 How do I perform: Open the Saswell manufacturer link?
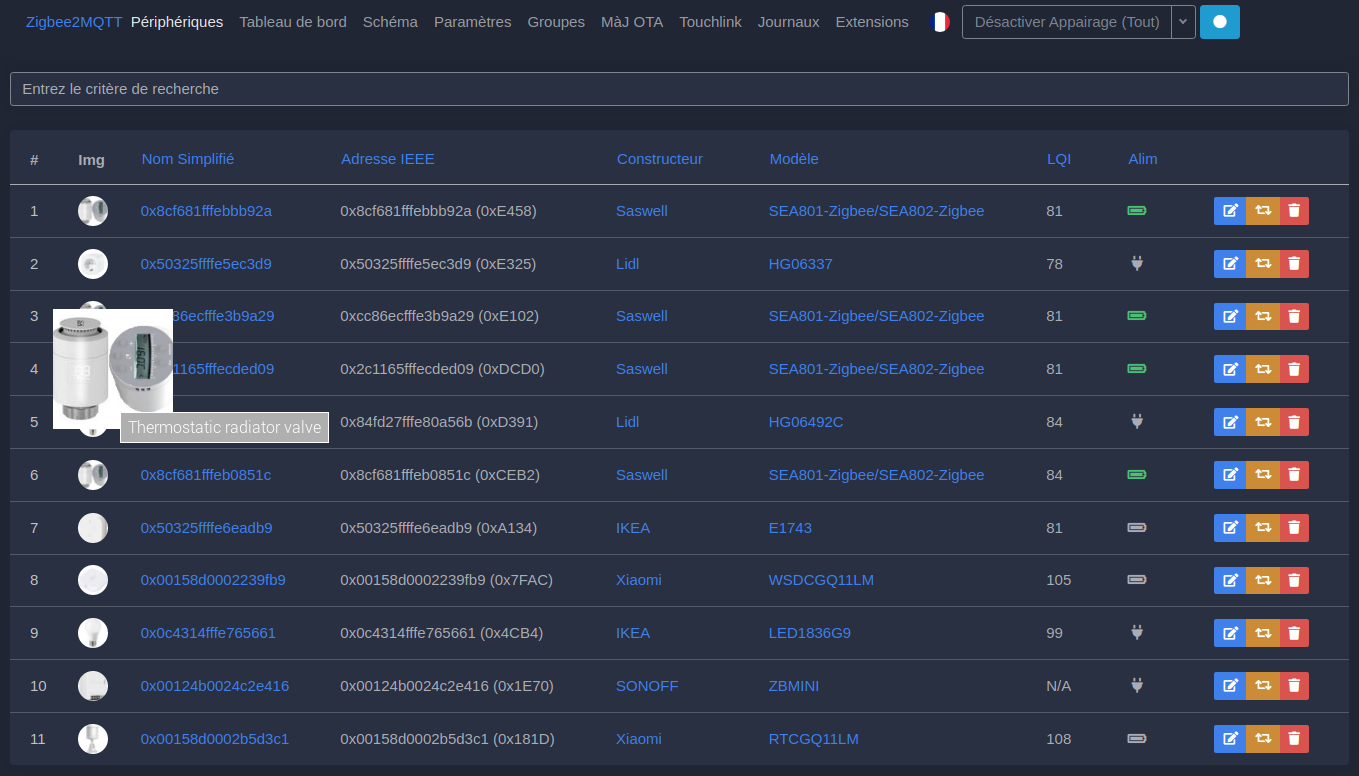641,211
